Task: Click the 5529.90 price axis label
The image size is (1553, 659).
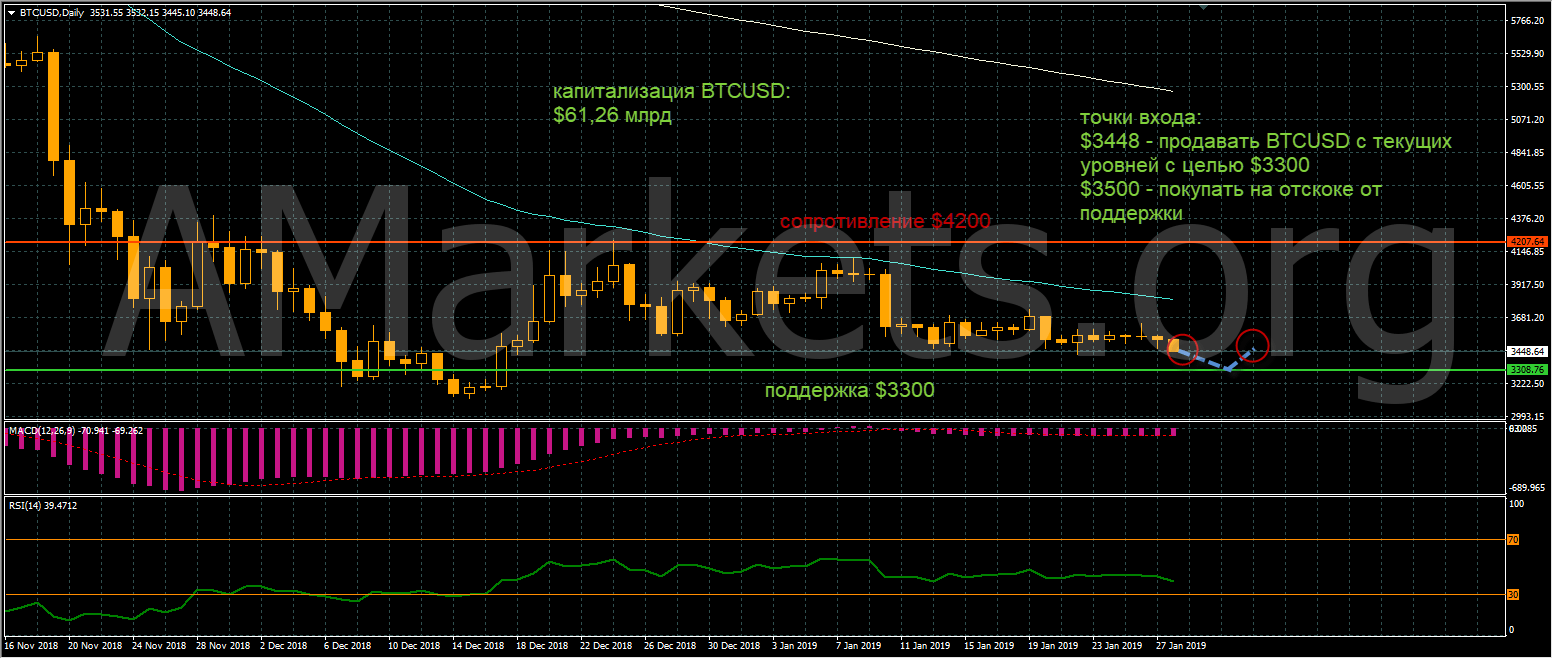Action: (x=1529, y=54)
